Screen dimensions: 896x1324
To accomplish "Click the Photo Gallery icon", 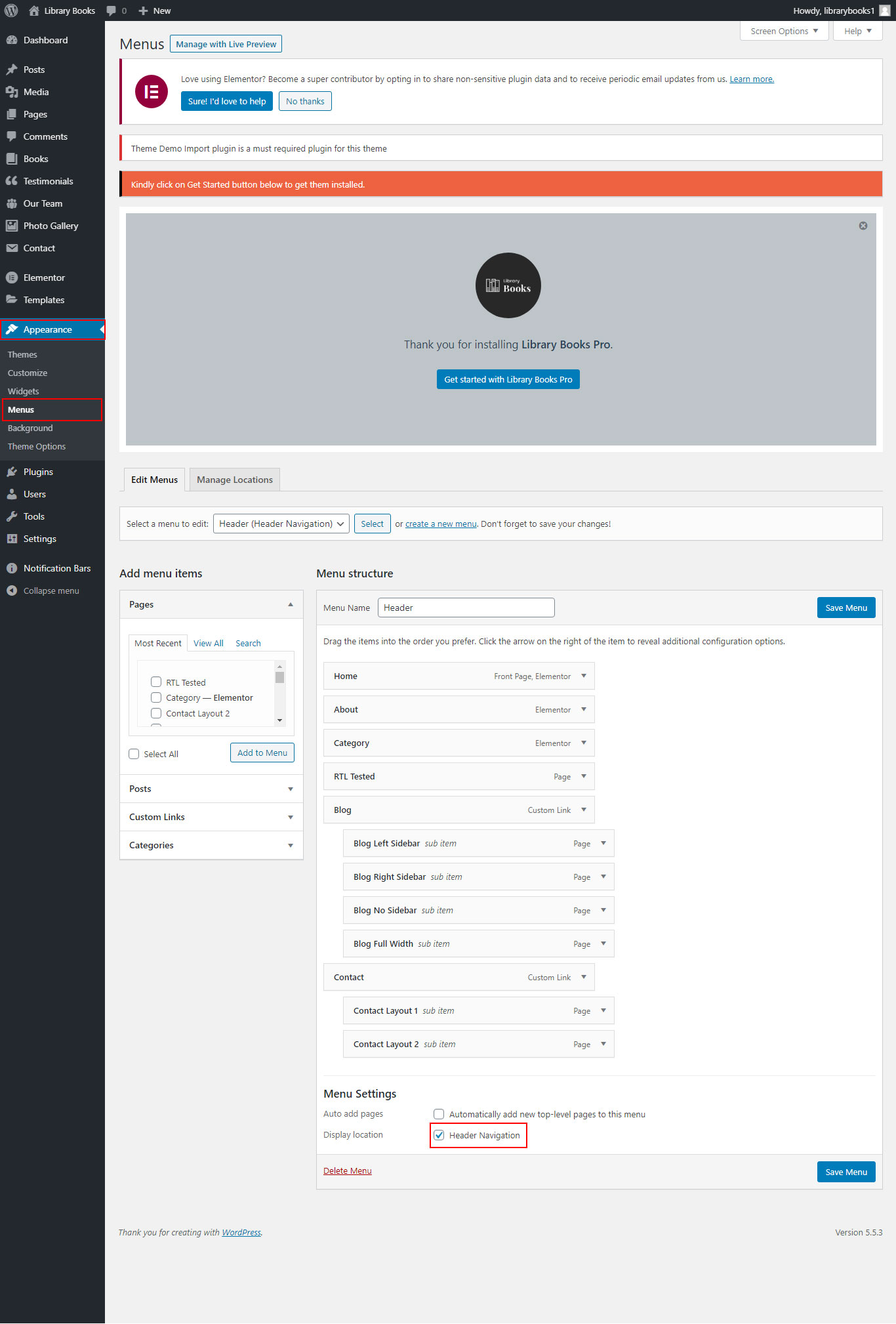I will coord(12,226).
